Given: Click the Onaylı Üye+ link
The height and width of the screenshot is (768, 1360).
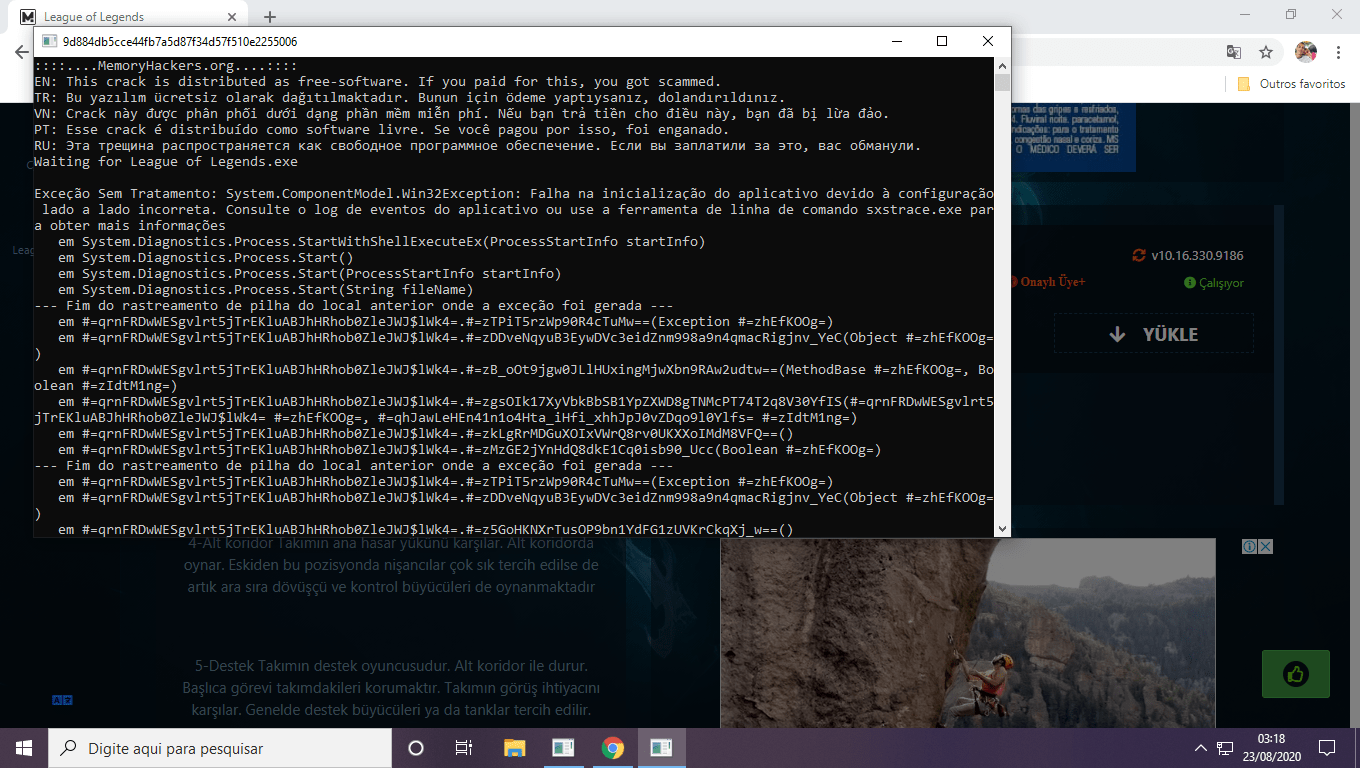Looking at the screenshot, I should point(1052,283).
